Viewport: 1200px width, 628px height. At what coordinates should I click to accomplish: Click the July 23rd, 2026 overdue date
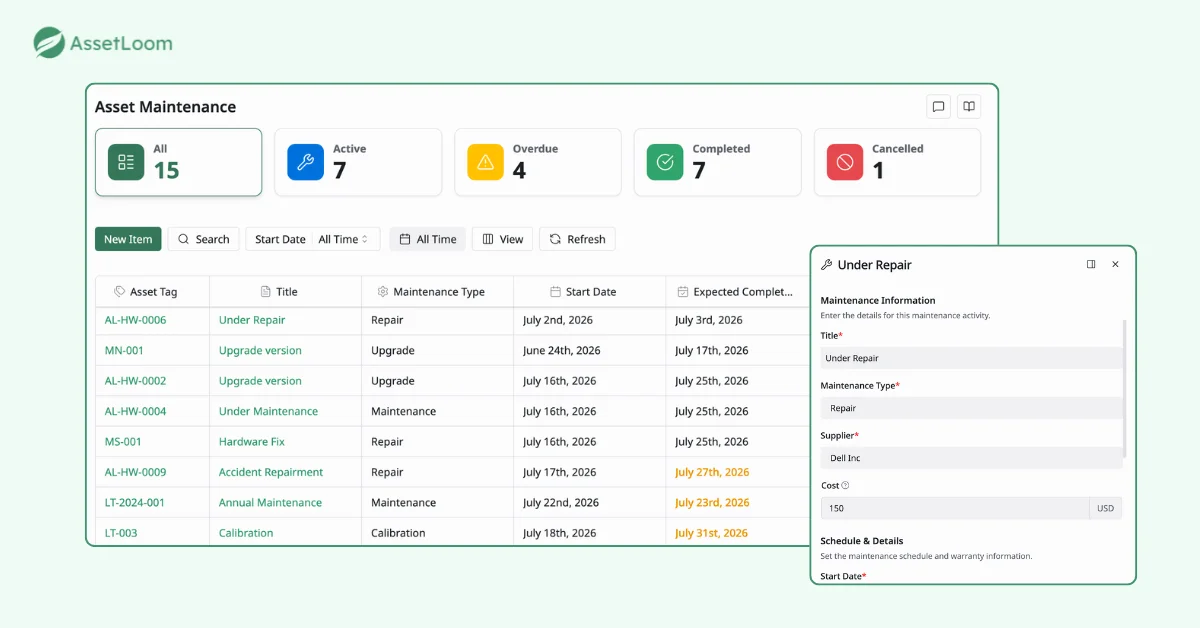click(712, 503)
